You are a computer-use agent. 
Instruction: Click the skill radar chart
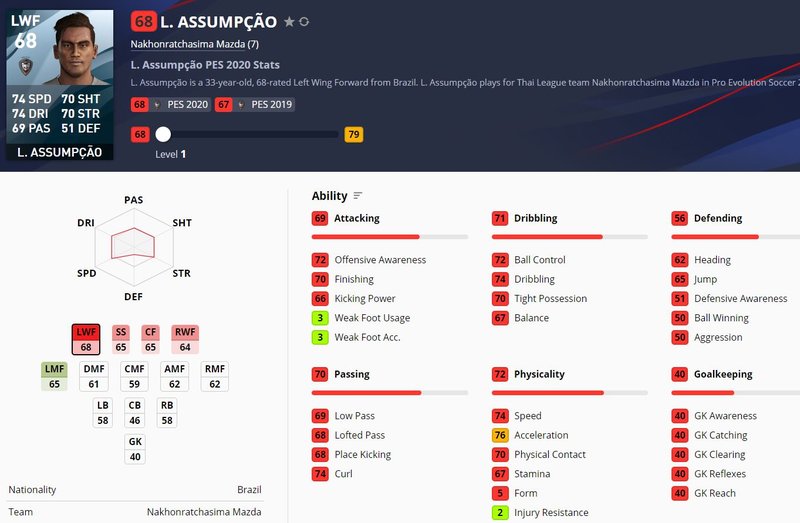[134, 247]
